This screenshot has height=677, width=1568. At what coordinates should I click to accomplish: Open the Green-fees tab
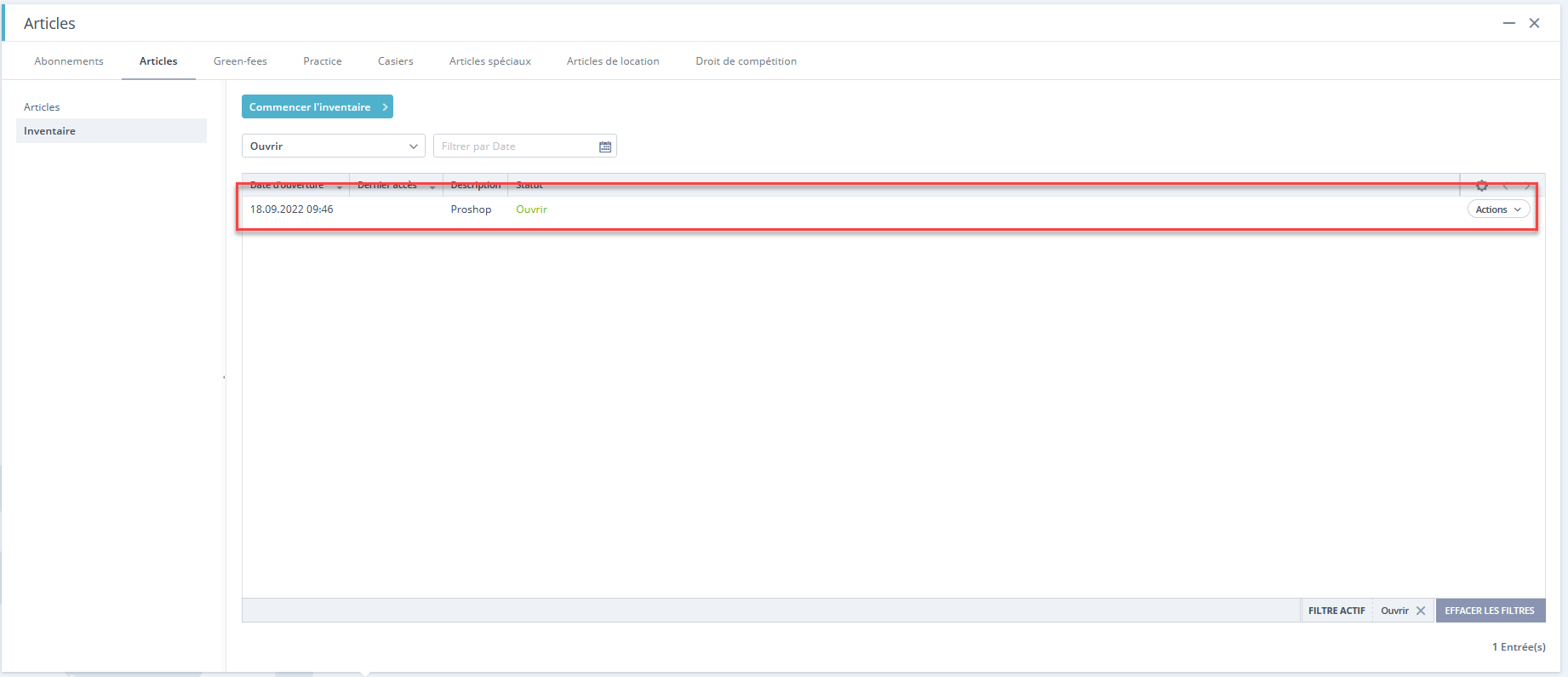click(x=240, y=61)
